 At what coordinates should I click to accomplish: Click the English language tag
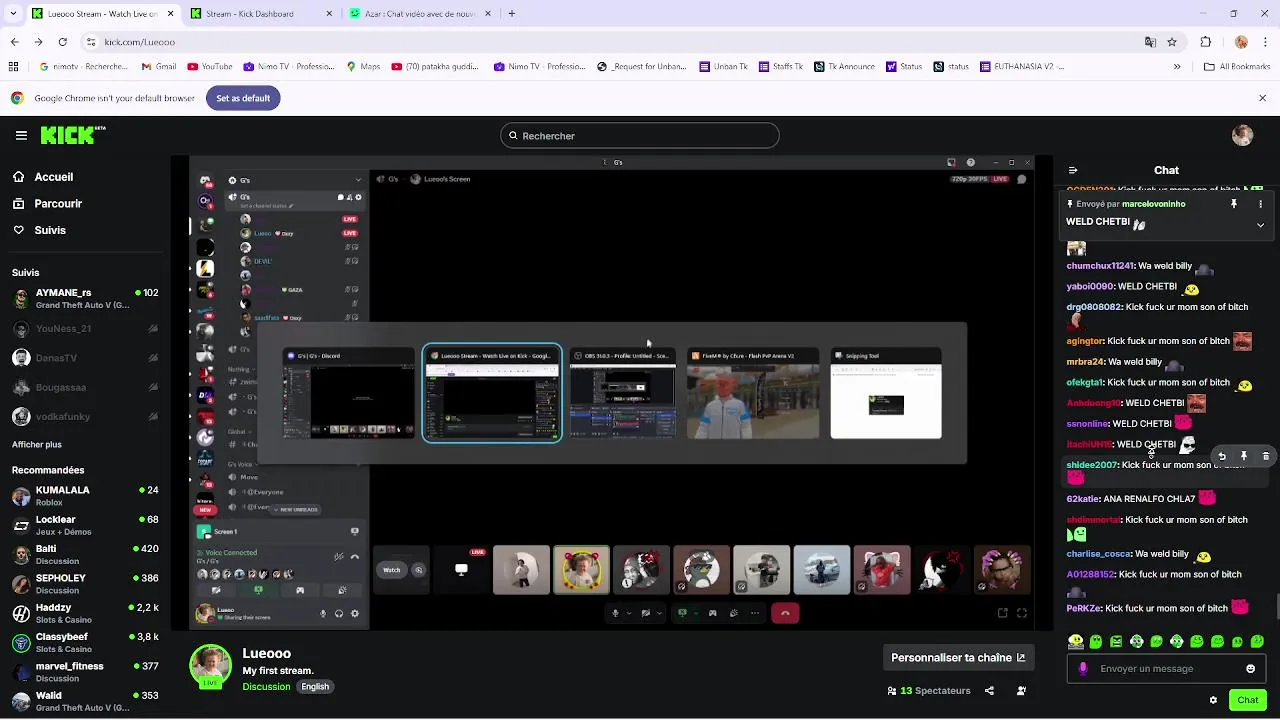(315, 687)
